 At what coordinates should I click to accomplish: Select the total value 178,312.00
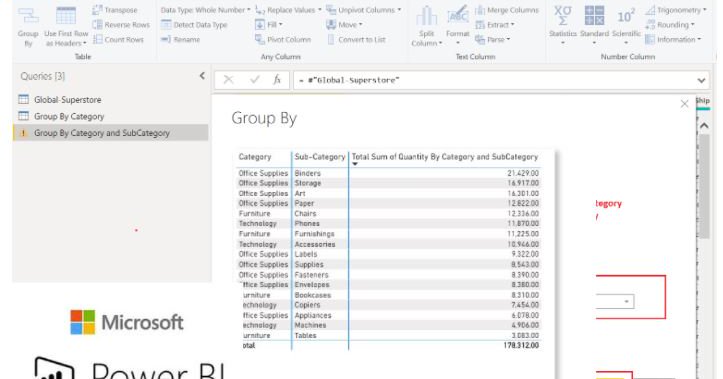point(521,345)
